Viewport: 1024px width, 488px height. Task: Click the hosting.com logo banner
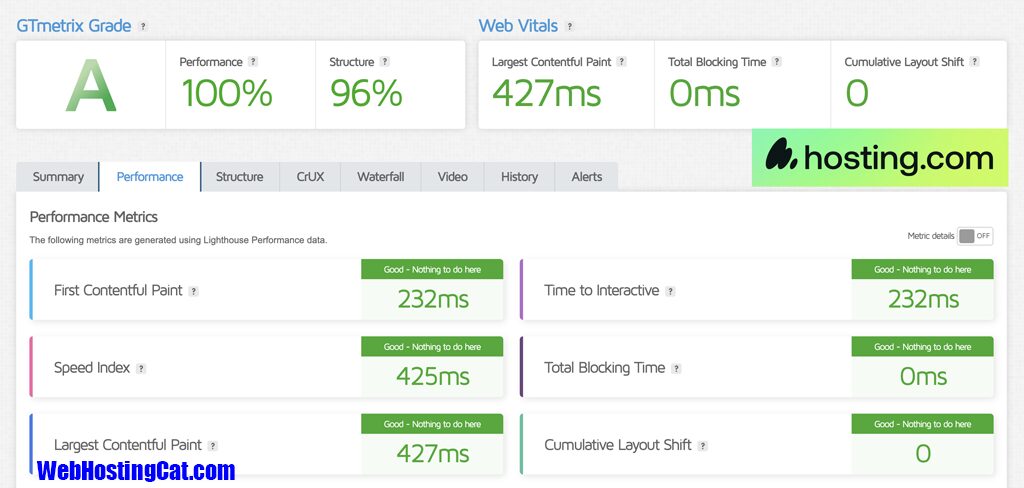880,157
